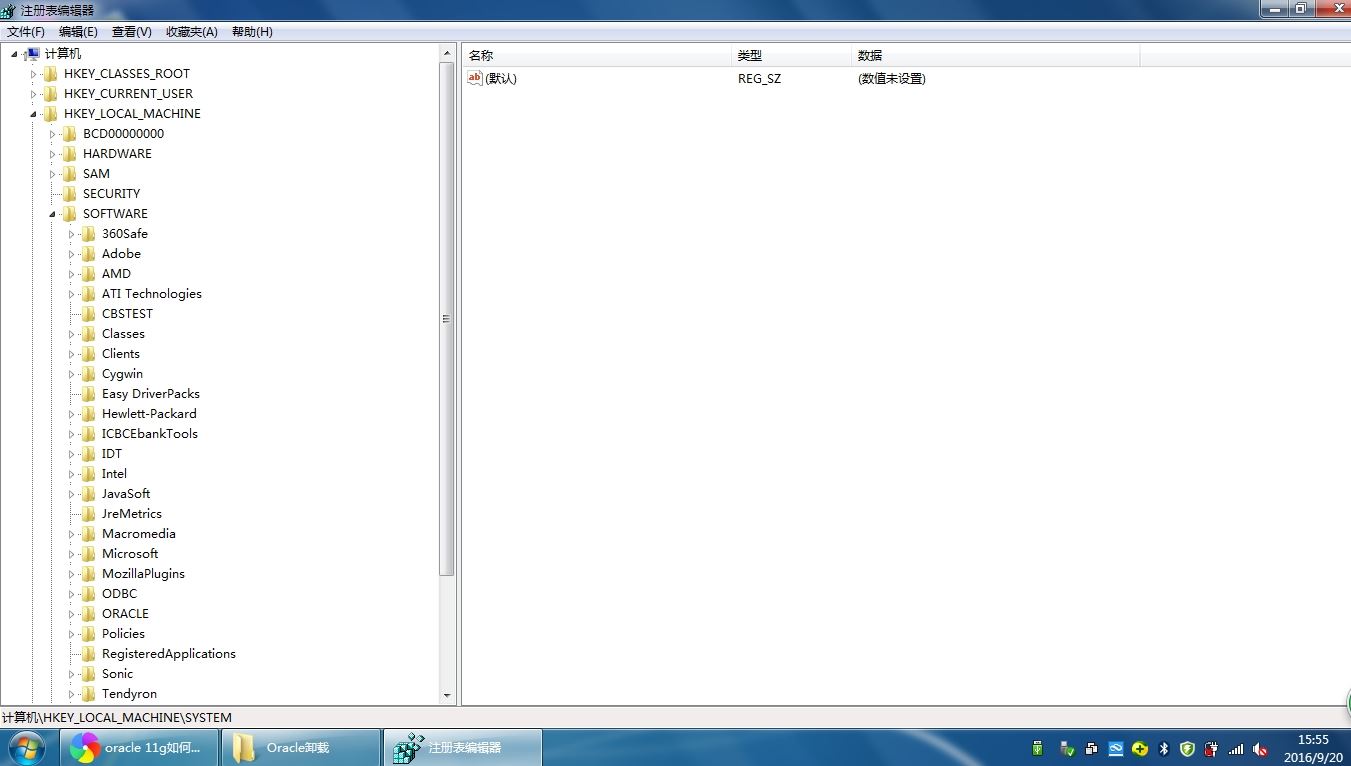Expand the Policies key
Screen dimensions: 1351x766
click(x=71, y=634)
